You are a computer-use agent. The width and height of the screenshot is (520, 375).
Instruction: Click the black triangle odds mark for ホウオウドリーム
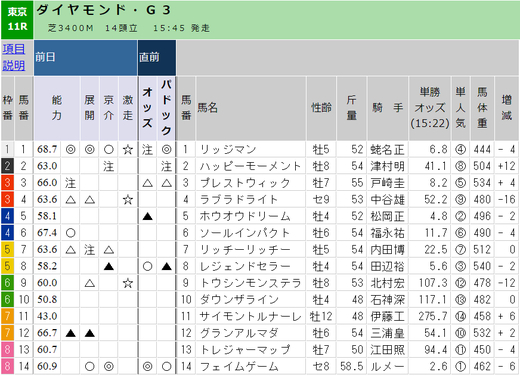[147, 216]
